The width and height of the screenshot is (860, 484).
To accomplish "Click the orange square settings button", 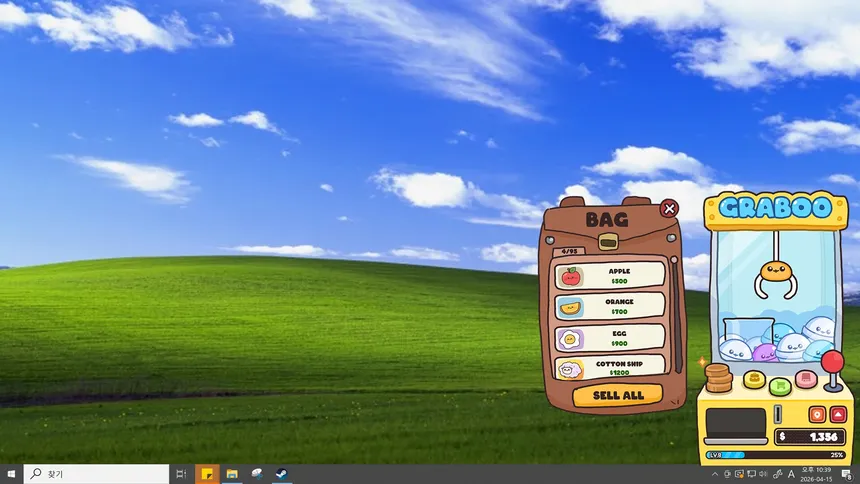I will tap(817, 414).
